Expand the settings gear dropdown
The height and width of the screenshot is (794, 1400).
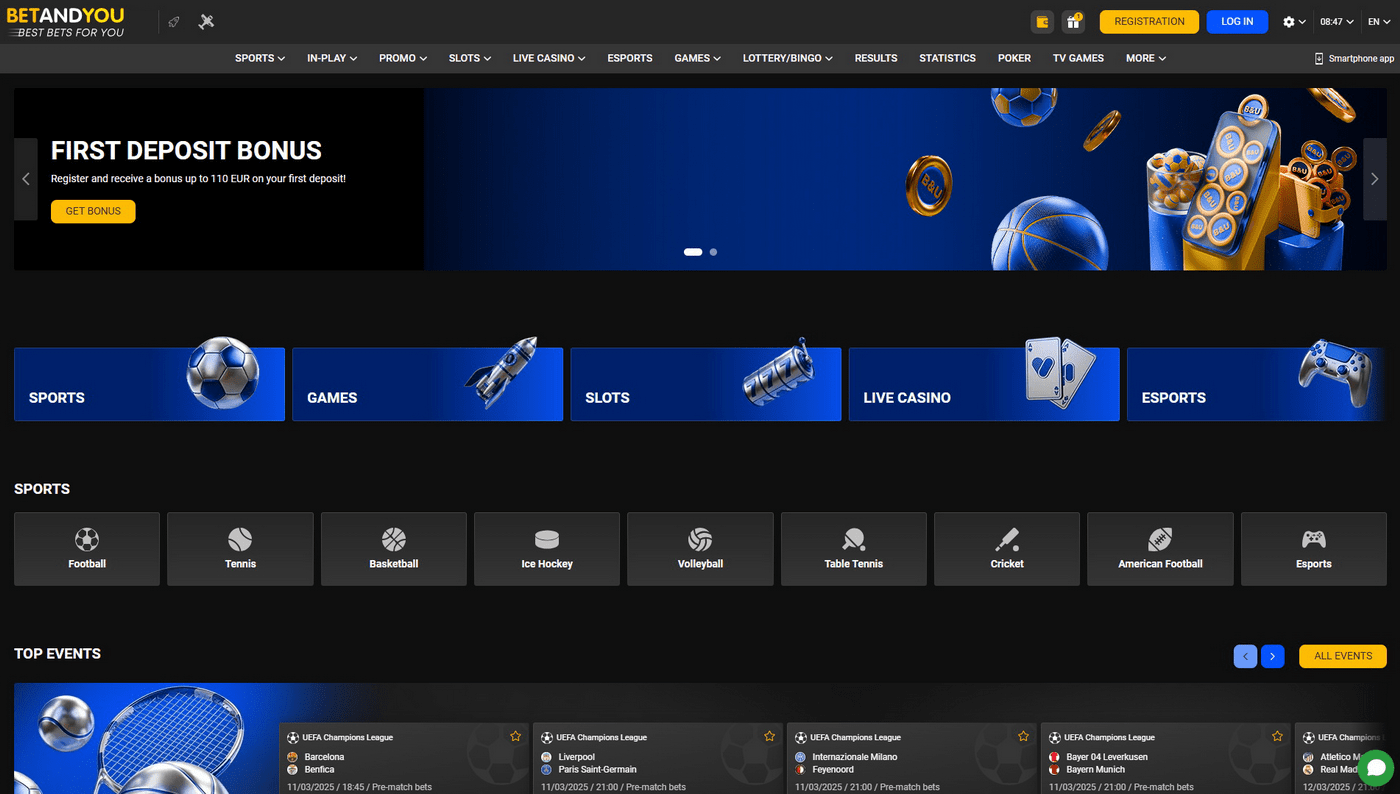[x=1294, y=22]
